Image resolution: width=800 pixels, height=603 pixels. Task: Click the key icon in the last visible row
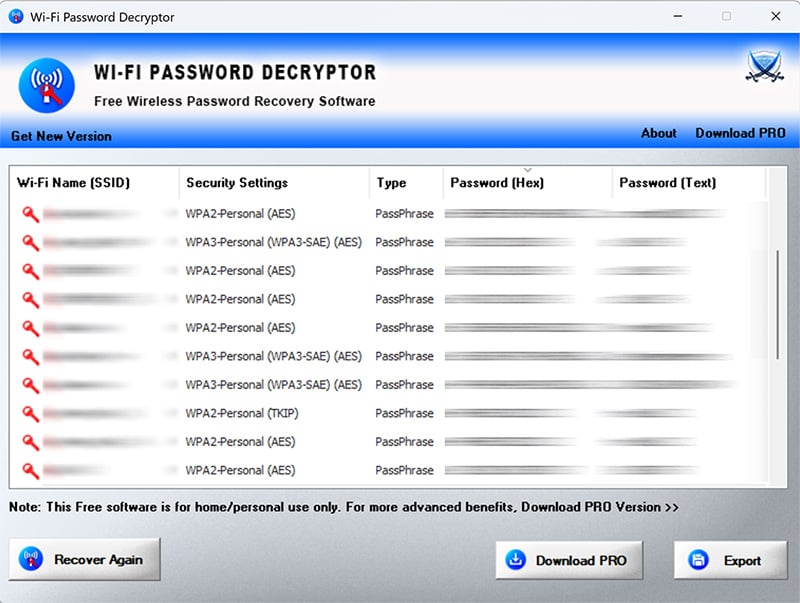point(30,471)
